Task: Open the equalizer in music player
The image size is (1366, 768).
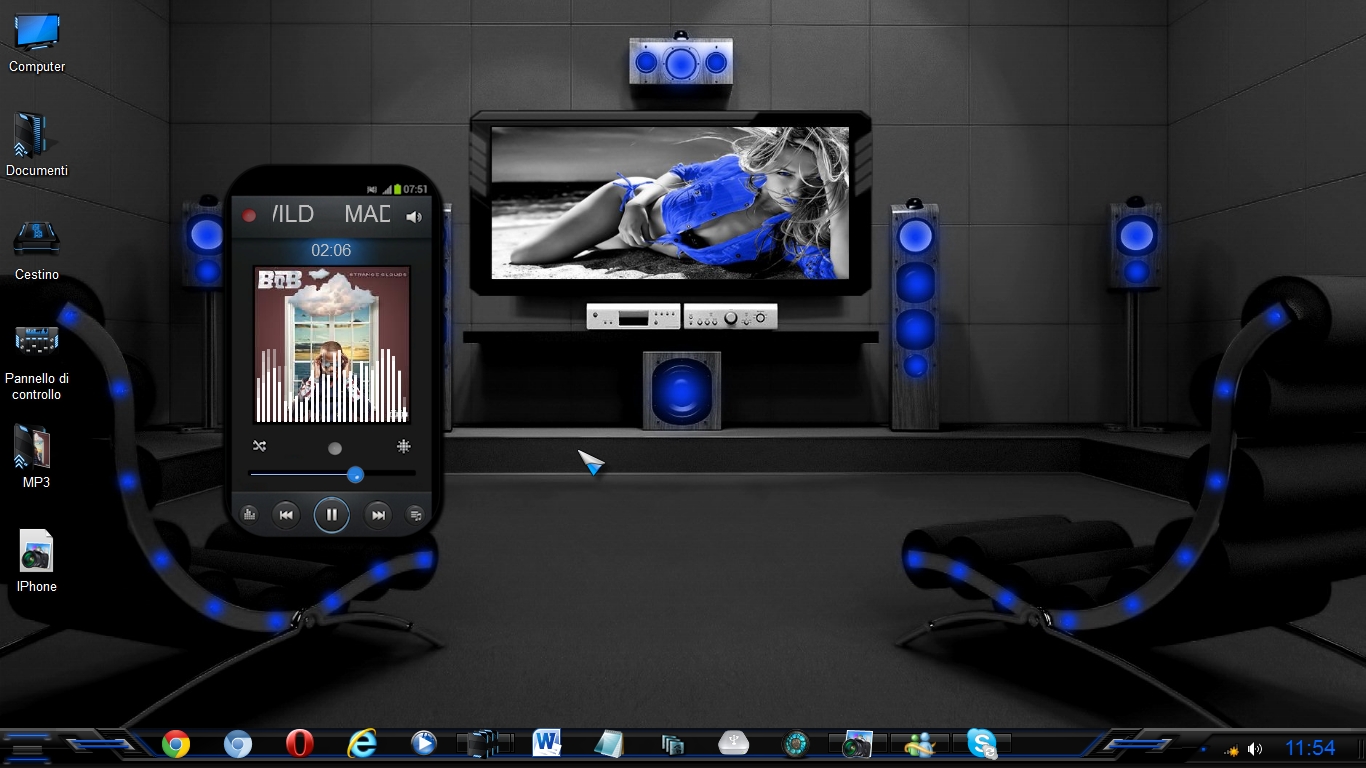Action: coord(249,514)
